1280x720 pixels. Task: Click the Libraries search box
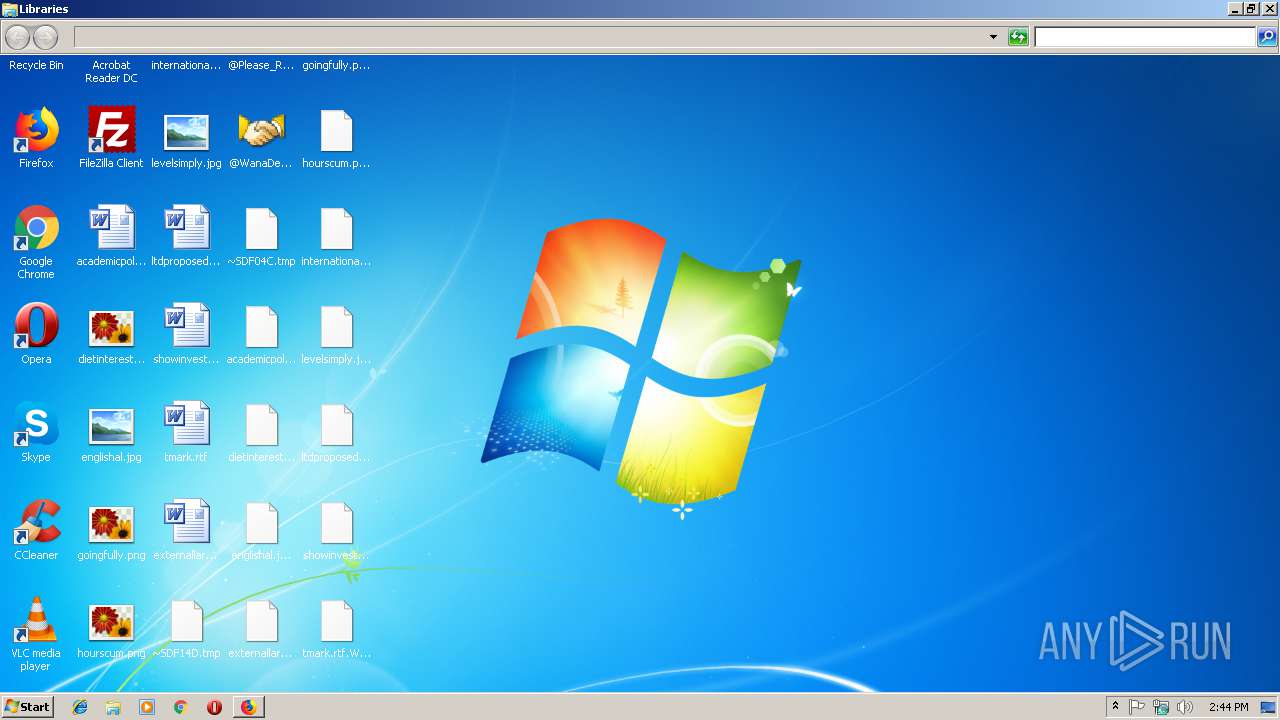pos(1145,37)
